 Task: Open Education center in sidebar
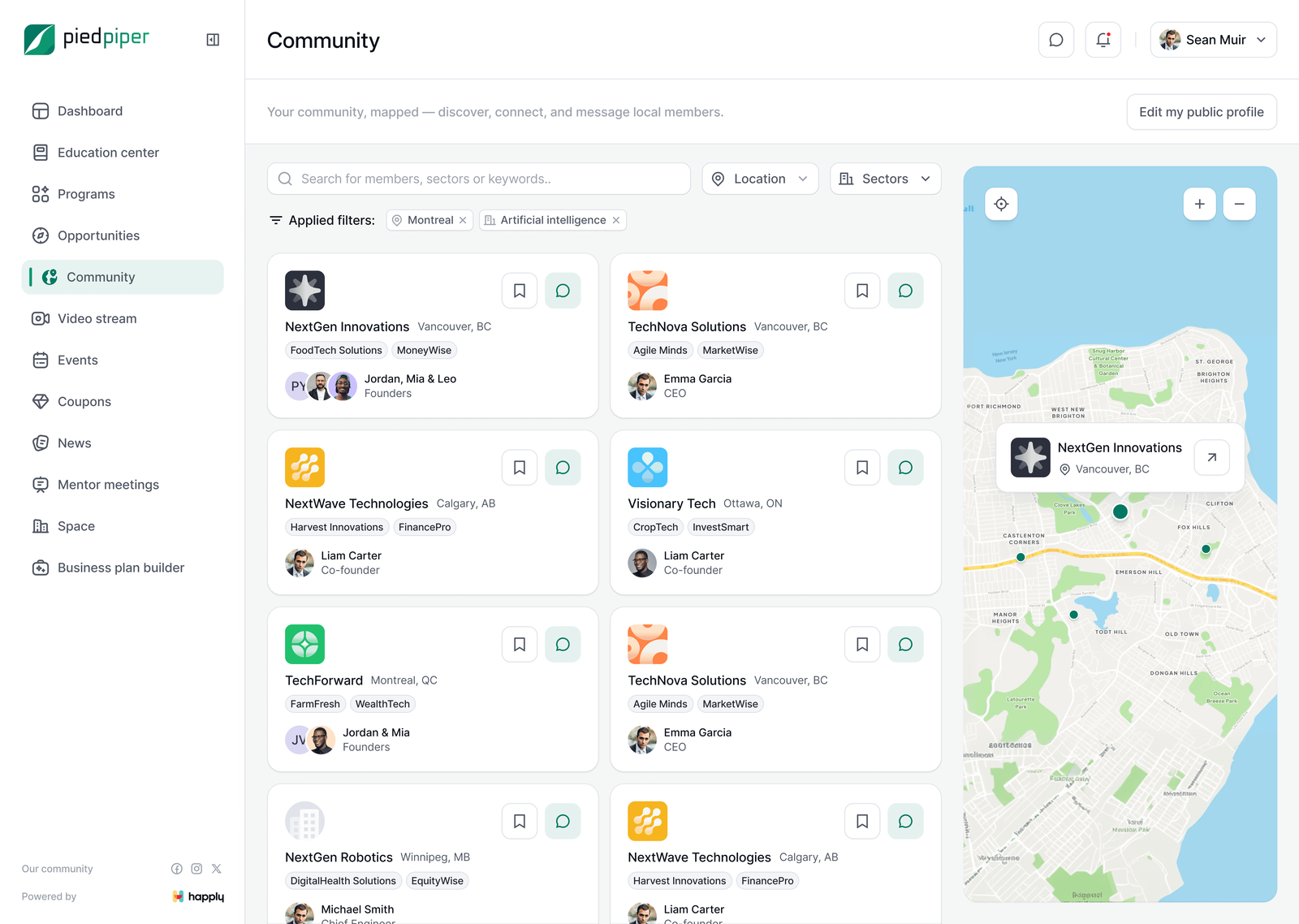(123, 153)
